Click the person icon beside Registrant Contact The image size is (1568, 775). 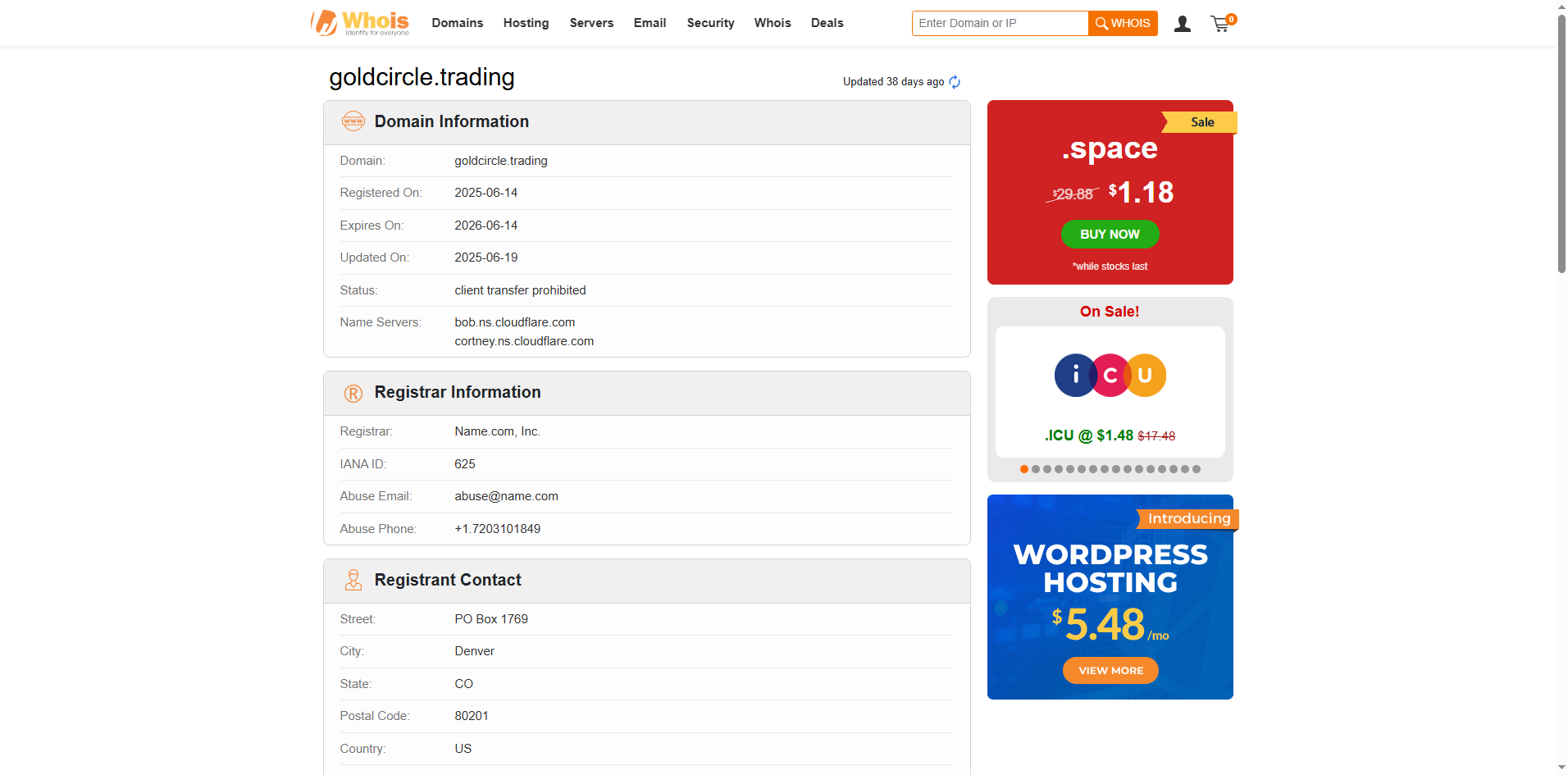[x=353, y=580]
